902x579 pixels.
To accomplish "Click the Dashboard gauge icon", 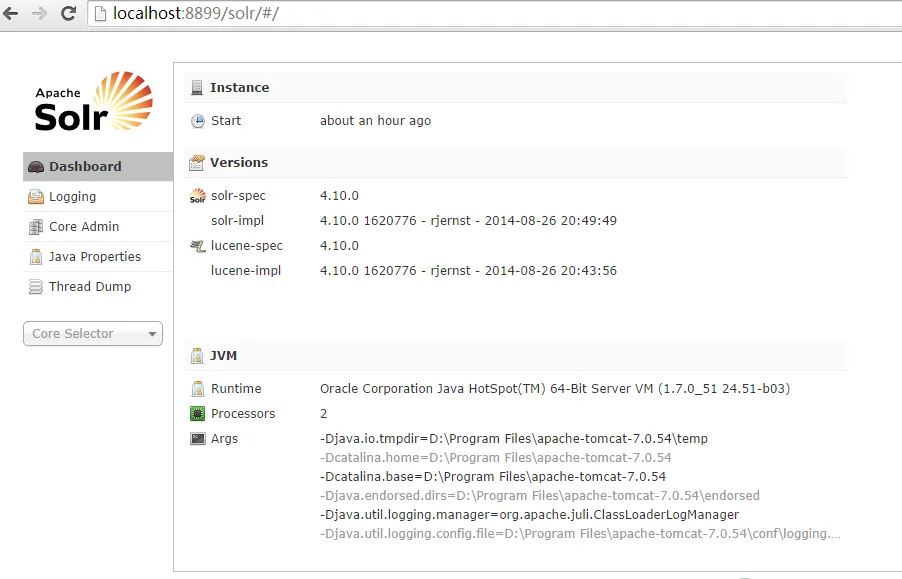I will [x=36, y=167].
